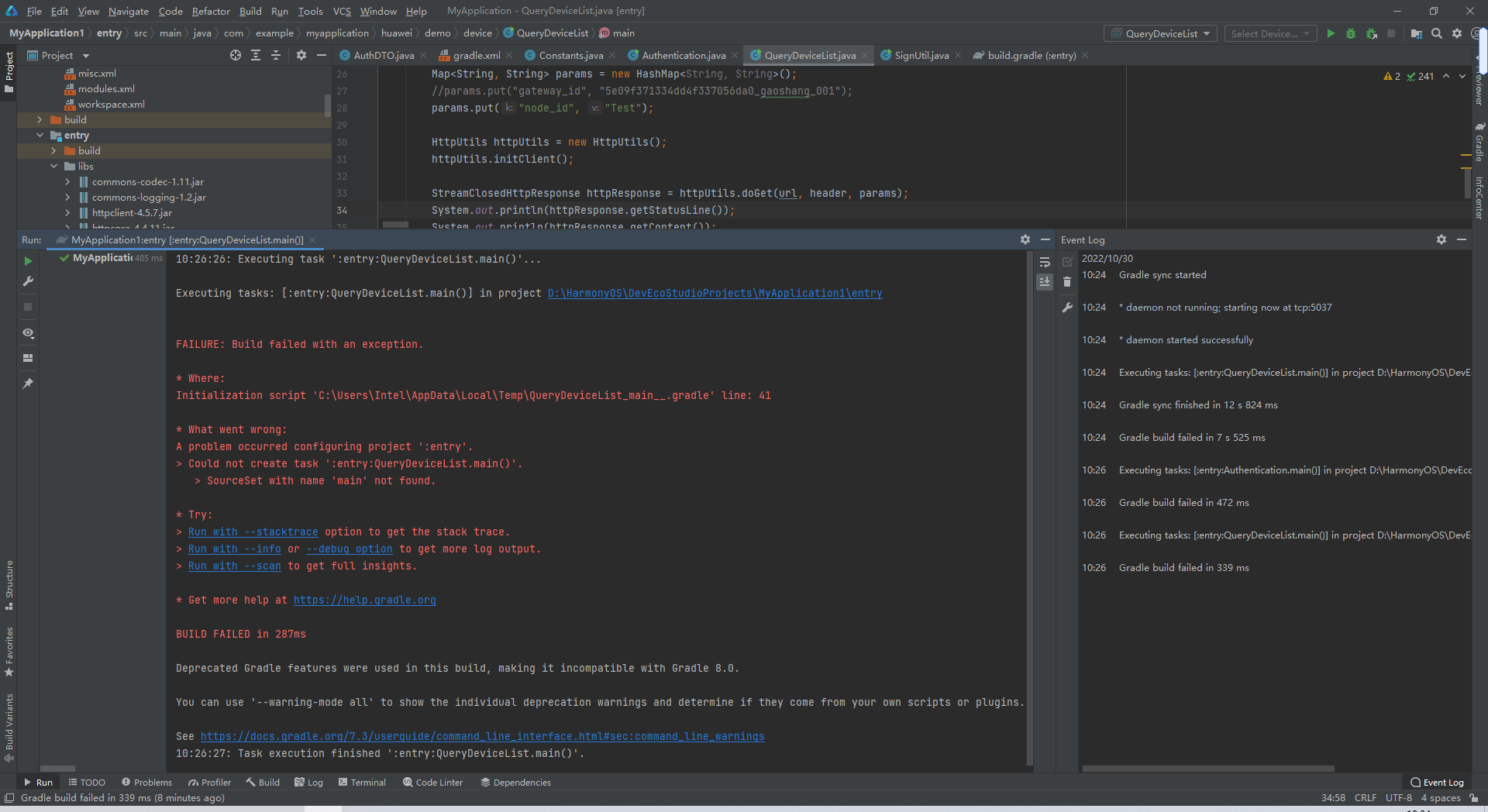Expand the entry/build folder
Screen dimensions: 1488x812
(x=53, y=151)
